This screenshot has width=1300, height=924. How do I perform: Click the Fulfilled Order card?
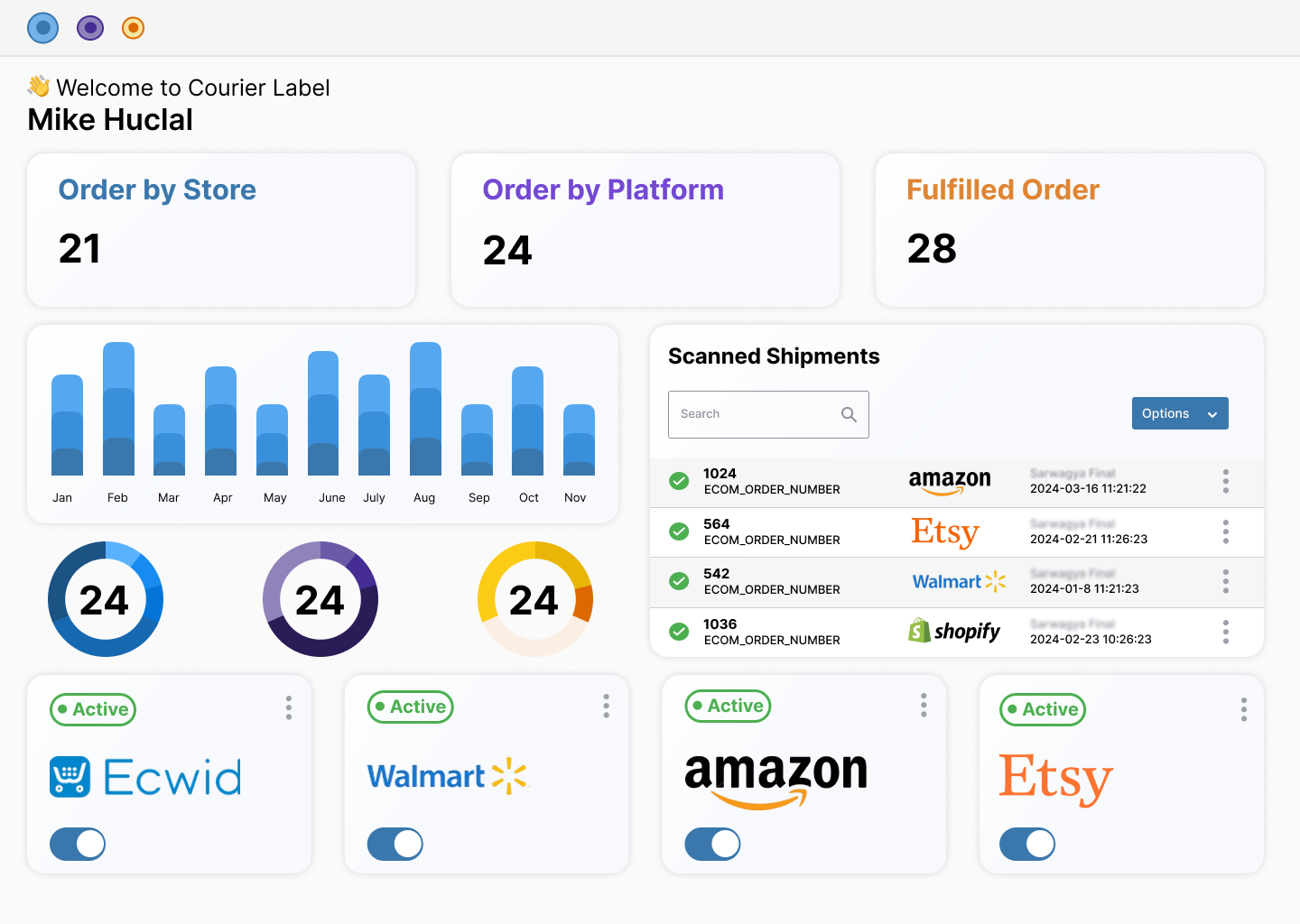1069,229
